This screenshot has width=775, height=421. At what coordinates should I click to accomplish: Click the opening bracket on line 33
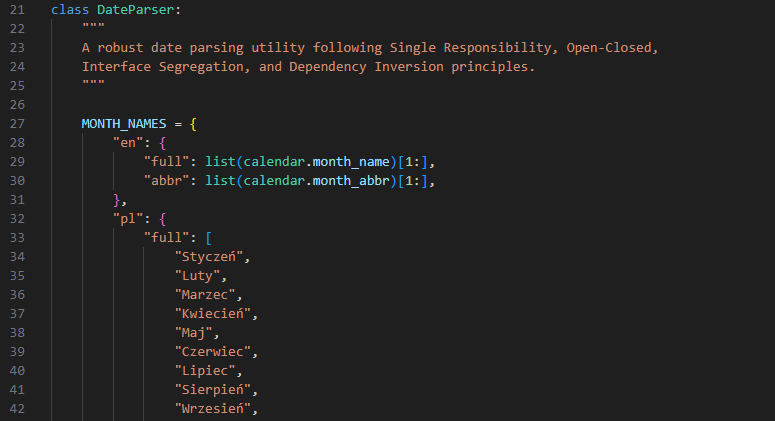click(x=209, y=238)
